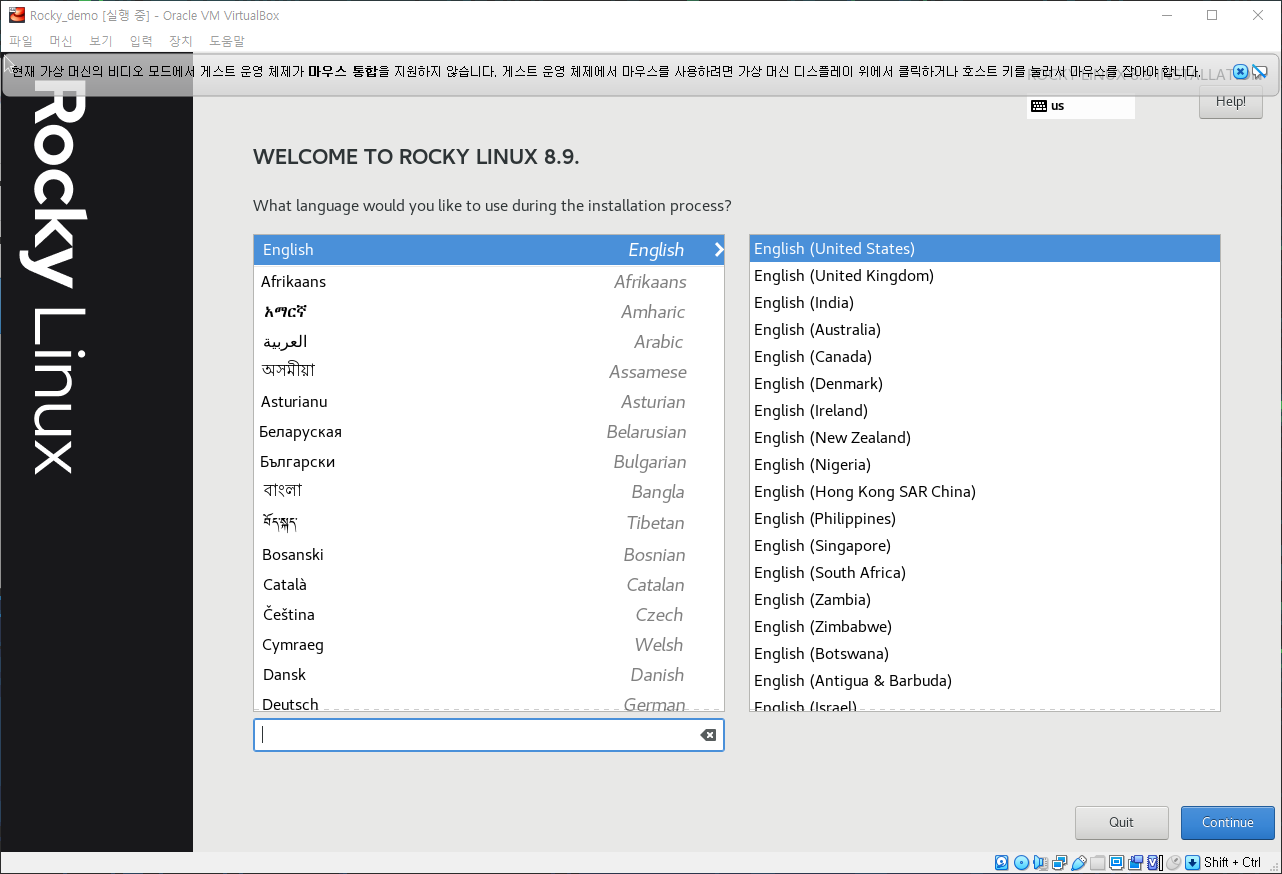Click the network adapter status icon
The height and width of the screenshot is (874, 1282).
tap(1059, 862)
